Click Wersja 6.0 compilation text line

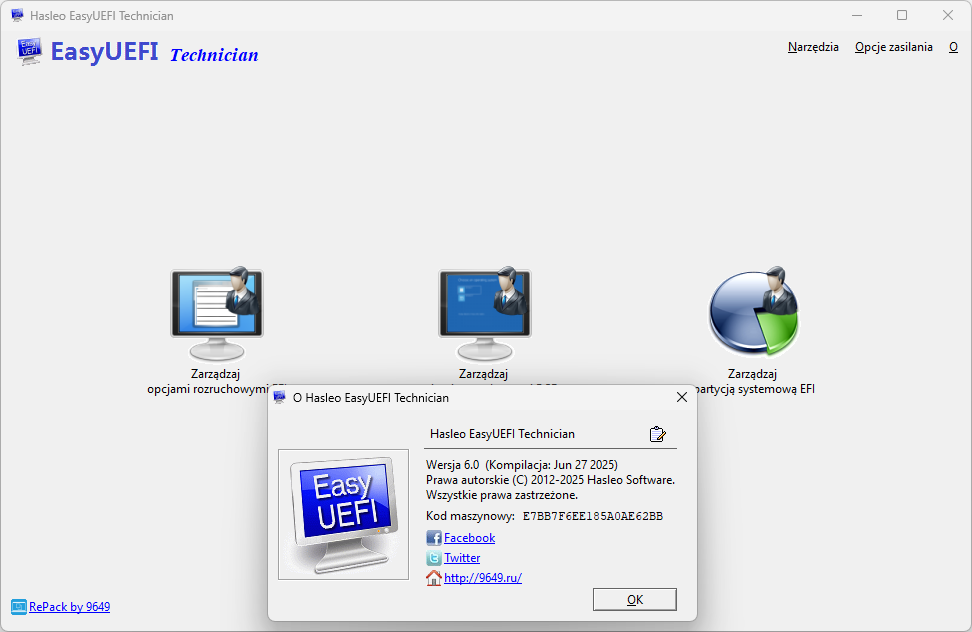click(x=522, y=465)
